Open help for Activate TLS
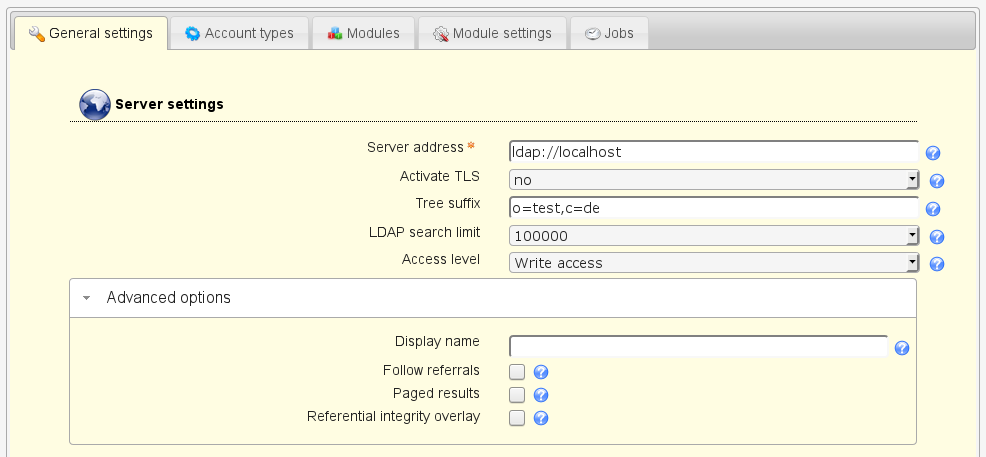986x457 pixels. coord(937,181)
